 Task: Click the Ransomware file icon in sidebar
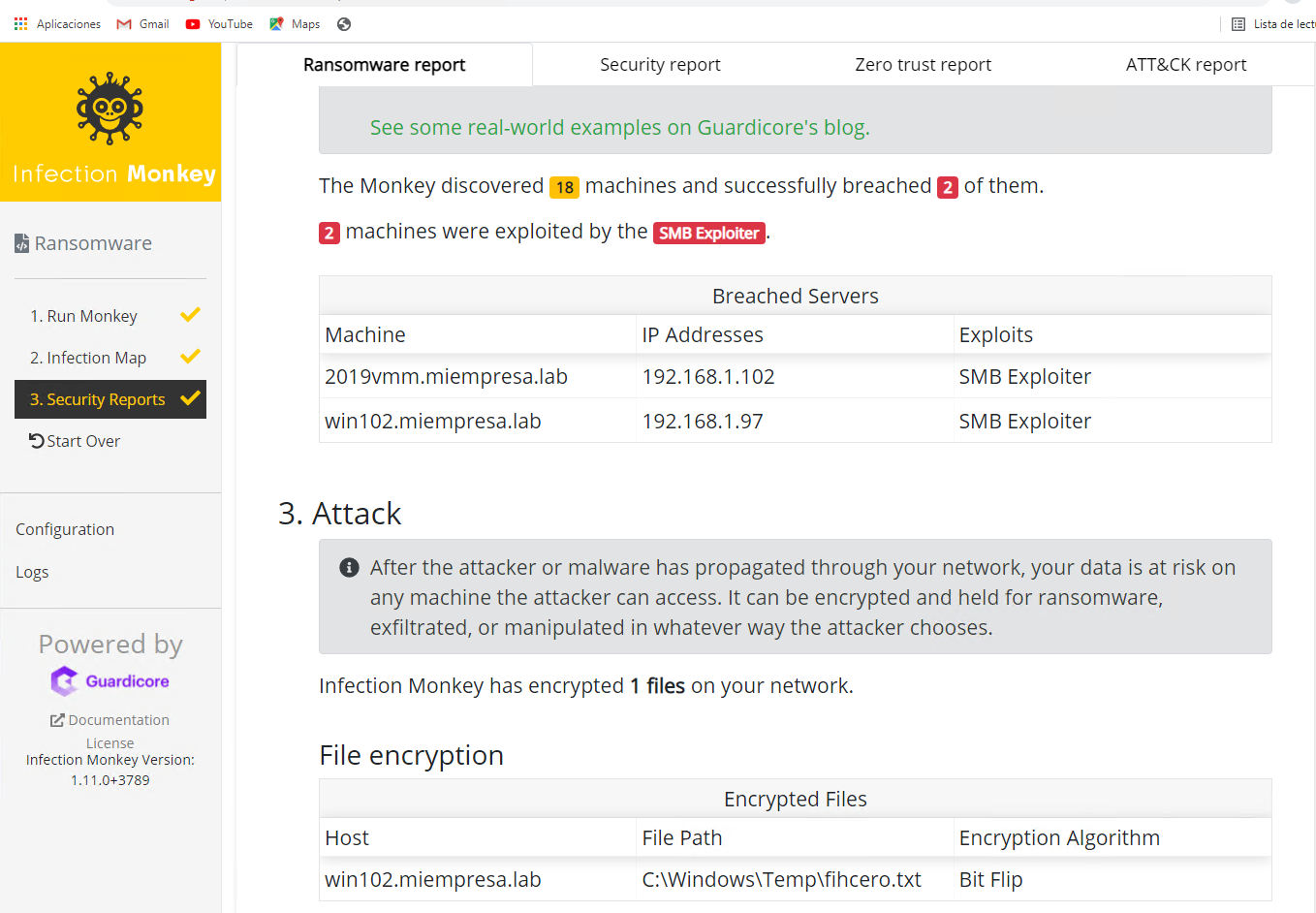(x=21, y=244)
